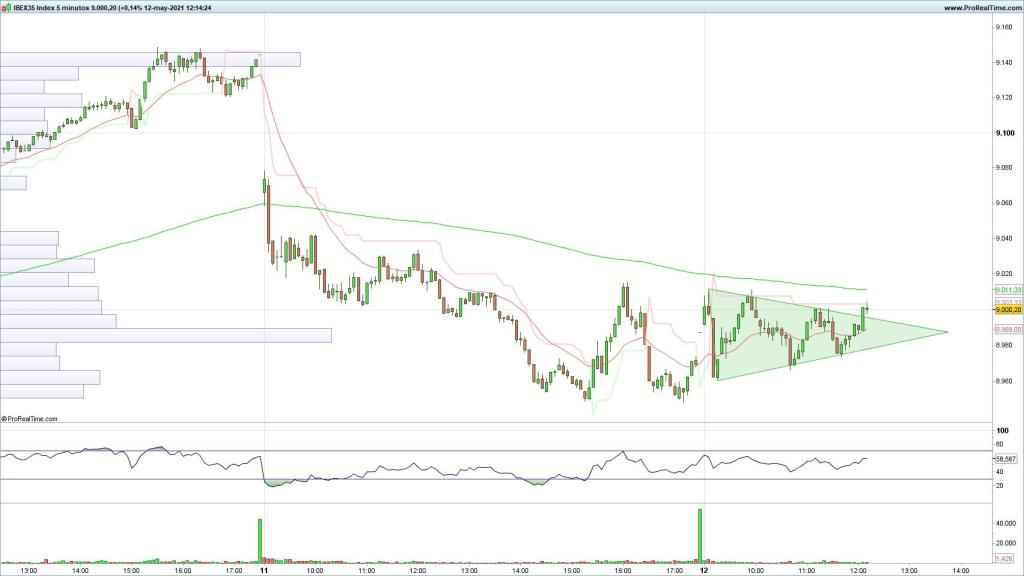Click the © ProRealTime.com watermark
Viewport: 1024px width, 576px height.
click(x=31, y=419)
